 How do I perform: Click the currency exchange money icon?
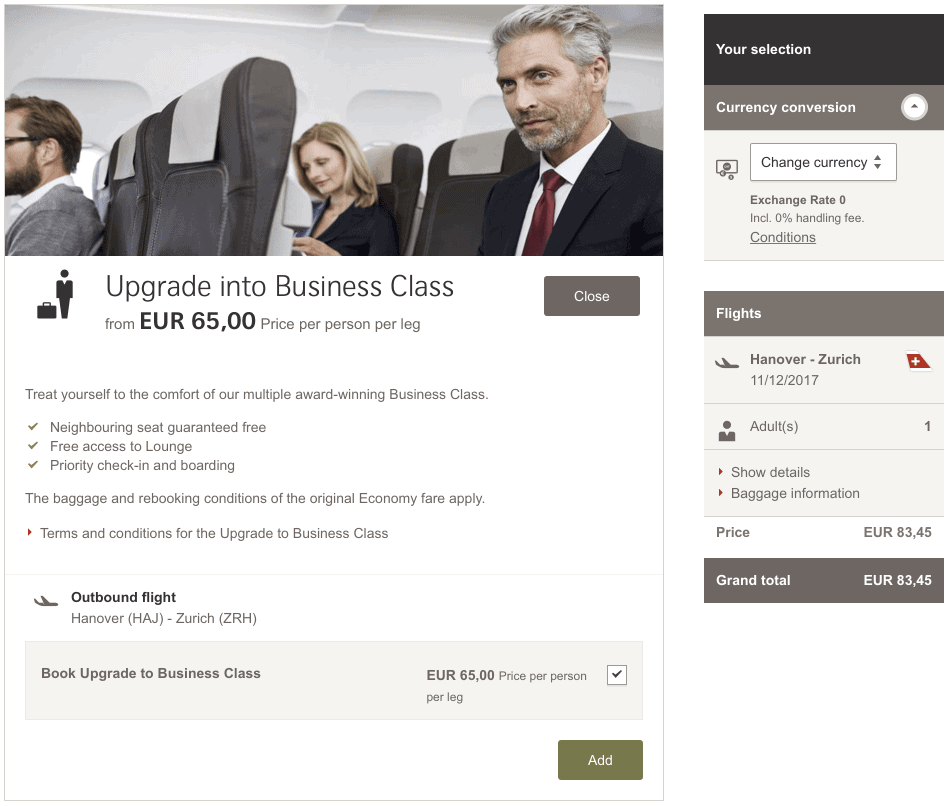[x=727, y=169]
